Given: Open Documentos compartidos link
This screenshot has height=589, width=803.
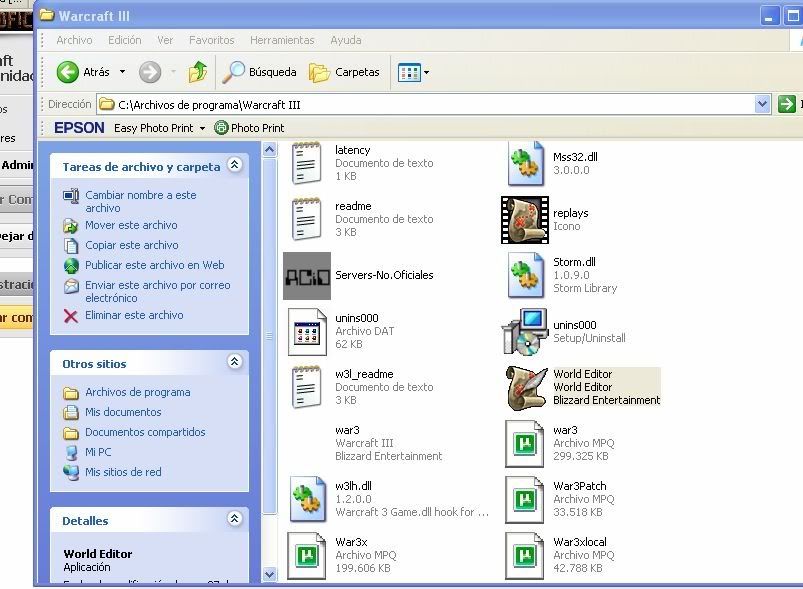Looking at the screenshot, I should point(145,432).
